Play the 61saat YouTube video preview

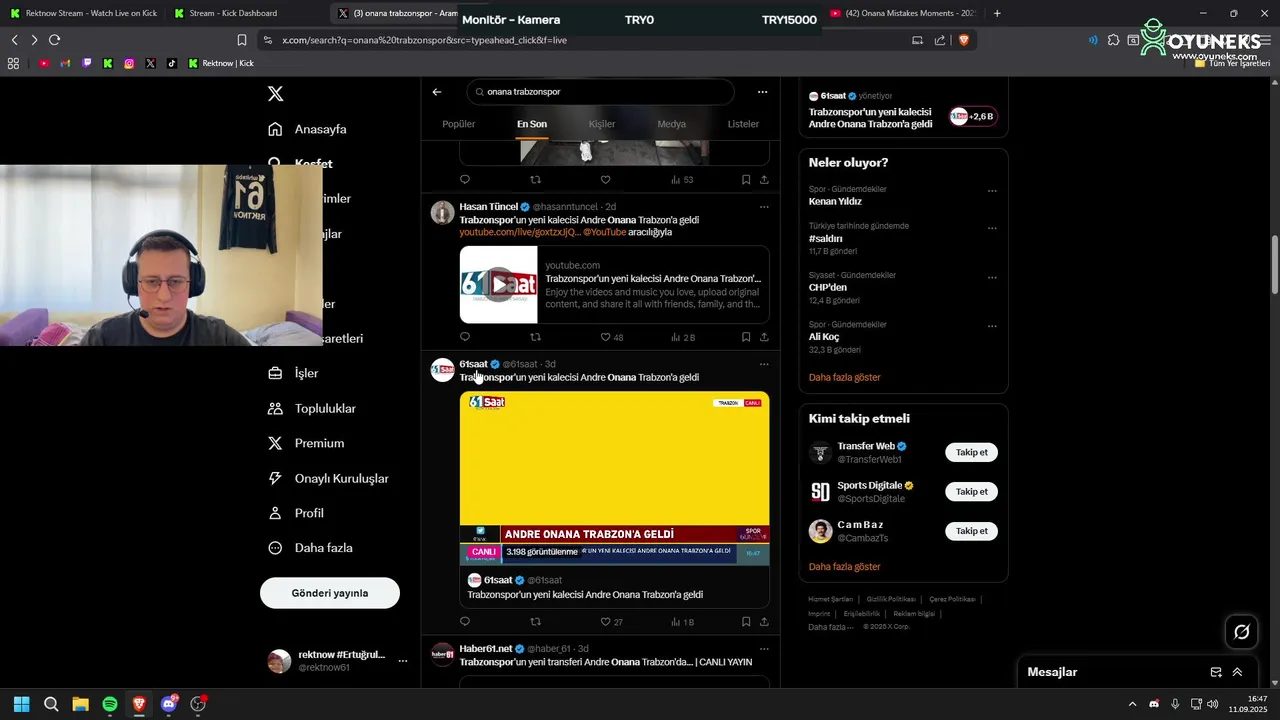click(498, 285)
